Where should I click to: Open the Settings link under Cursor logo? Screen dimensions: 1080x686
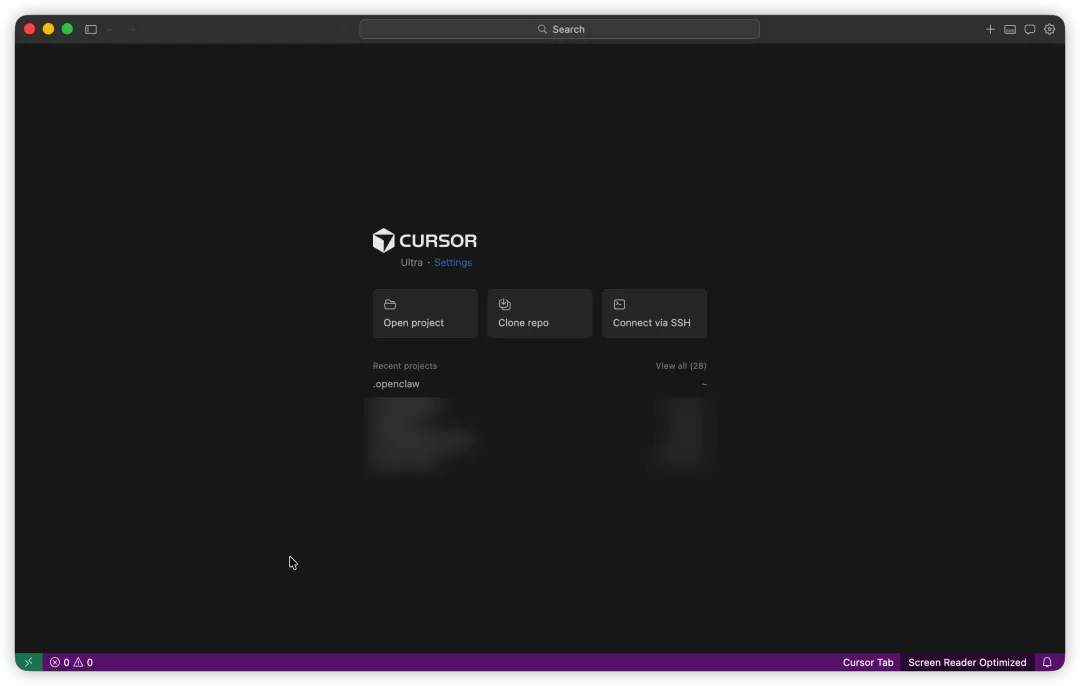click(453, 262)
